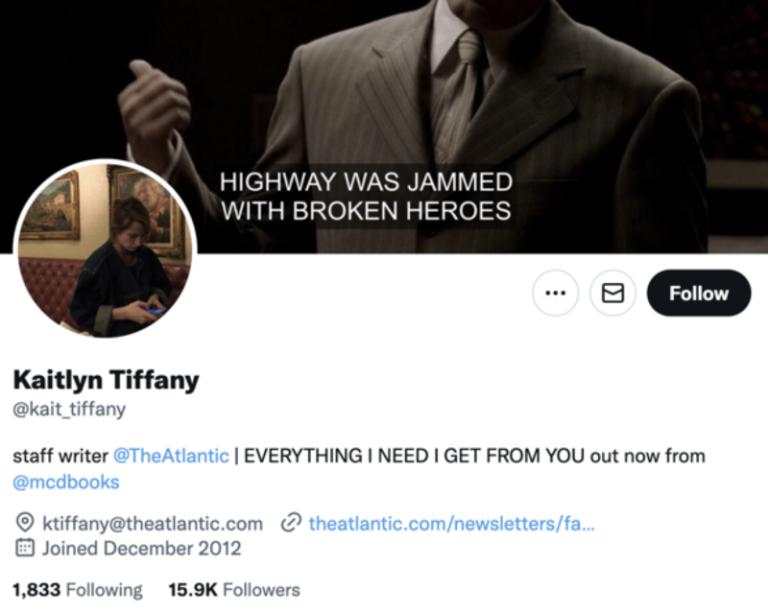This screenshot has height=612, width=768.
Task: Click the chain link icon
Action: pyautogui.click(x=292, y=523)
